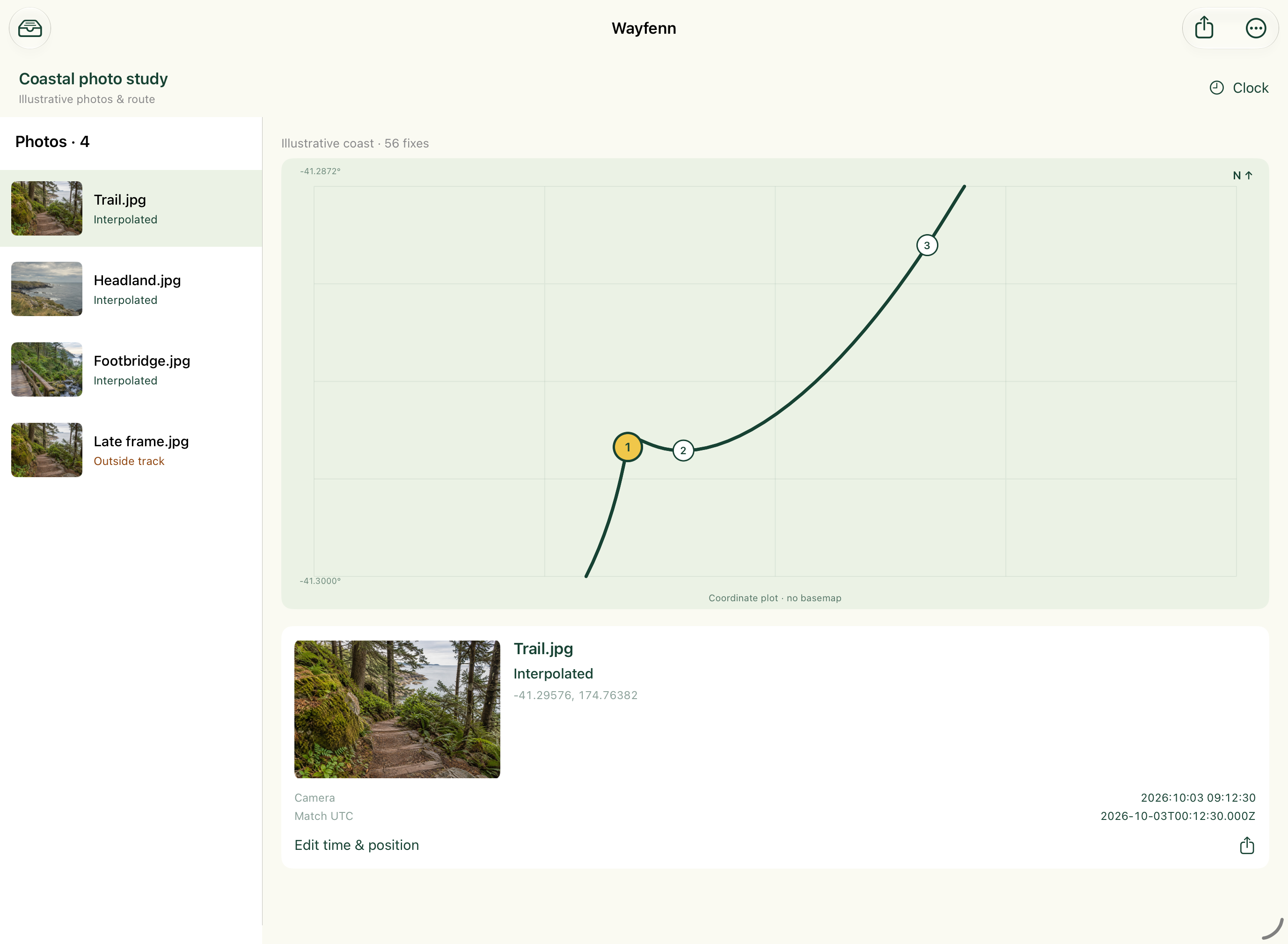Image resolution: width=1288 pixels, height=944 pixels.
Task: Click the Late frame.jpg thumbnail image
Action: click(47, 450)
